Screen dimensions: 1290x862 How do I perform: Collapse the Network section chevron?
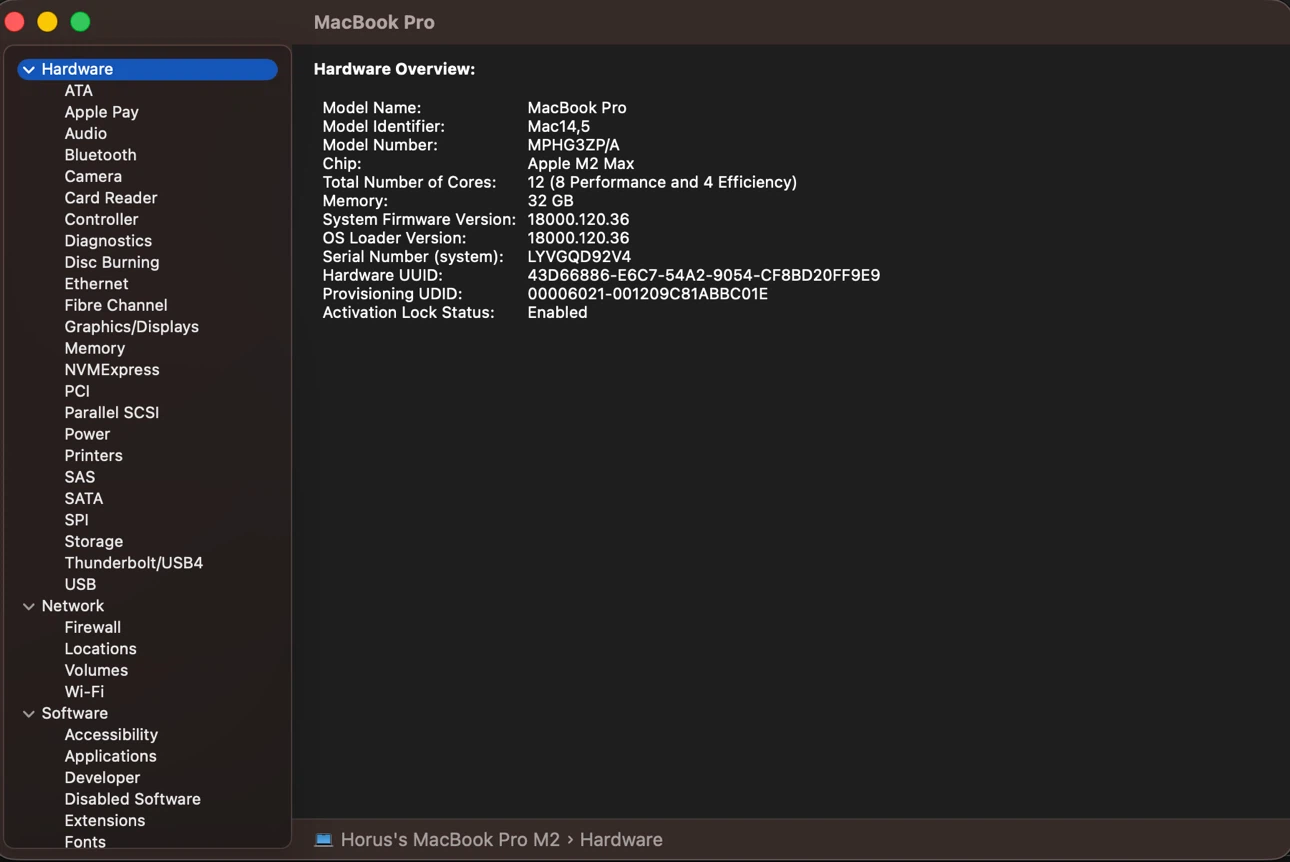point(29,607)
